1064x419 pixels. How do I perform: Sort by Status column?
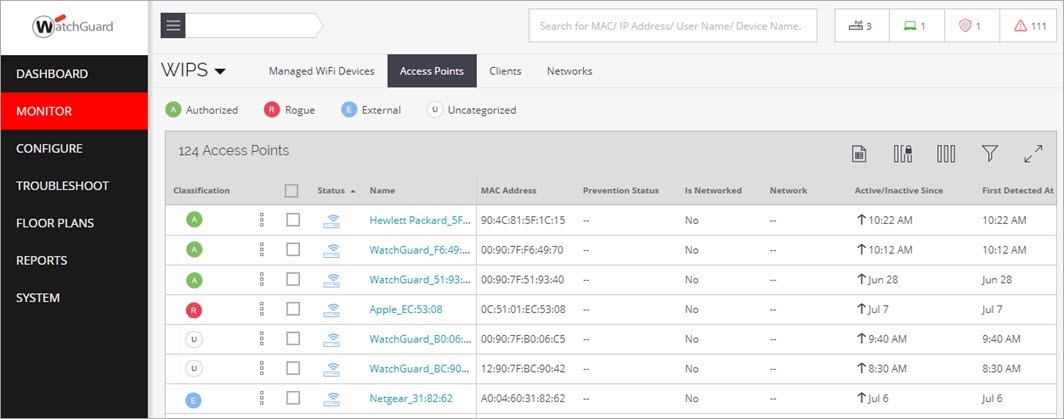pos(336,191)
